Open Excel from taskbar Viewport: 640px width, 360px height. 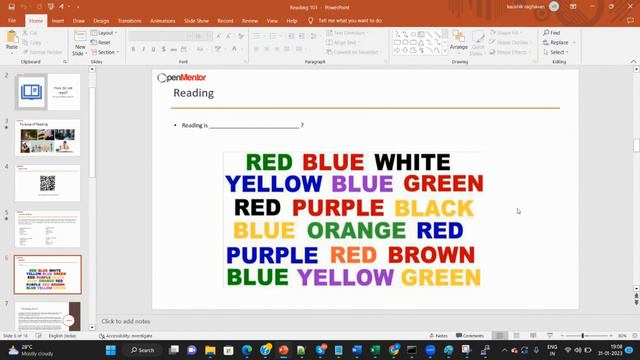click(x=375, y=350)
